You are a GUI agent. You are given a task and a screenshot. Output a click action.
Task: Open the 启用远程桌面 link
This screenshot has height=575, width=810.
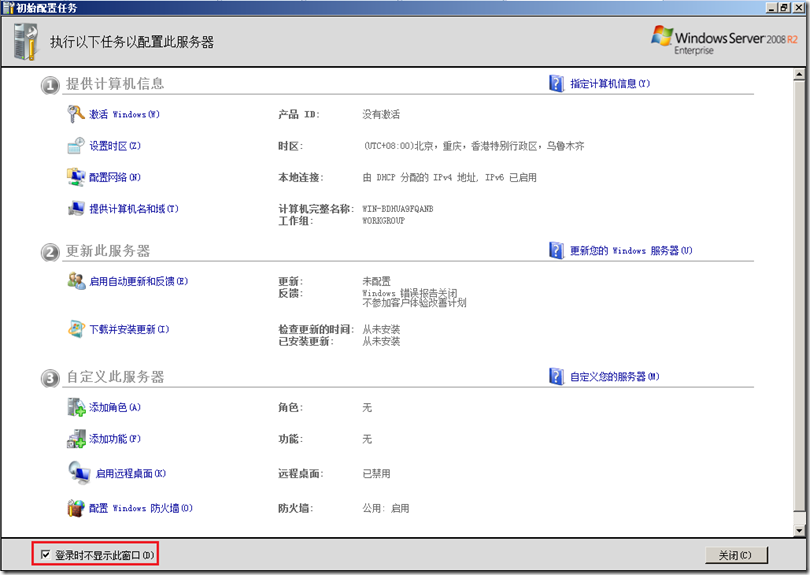pos(131,473)
